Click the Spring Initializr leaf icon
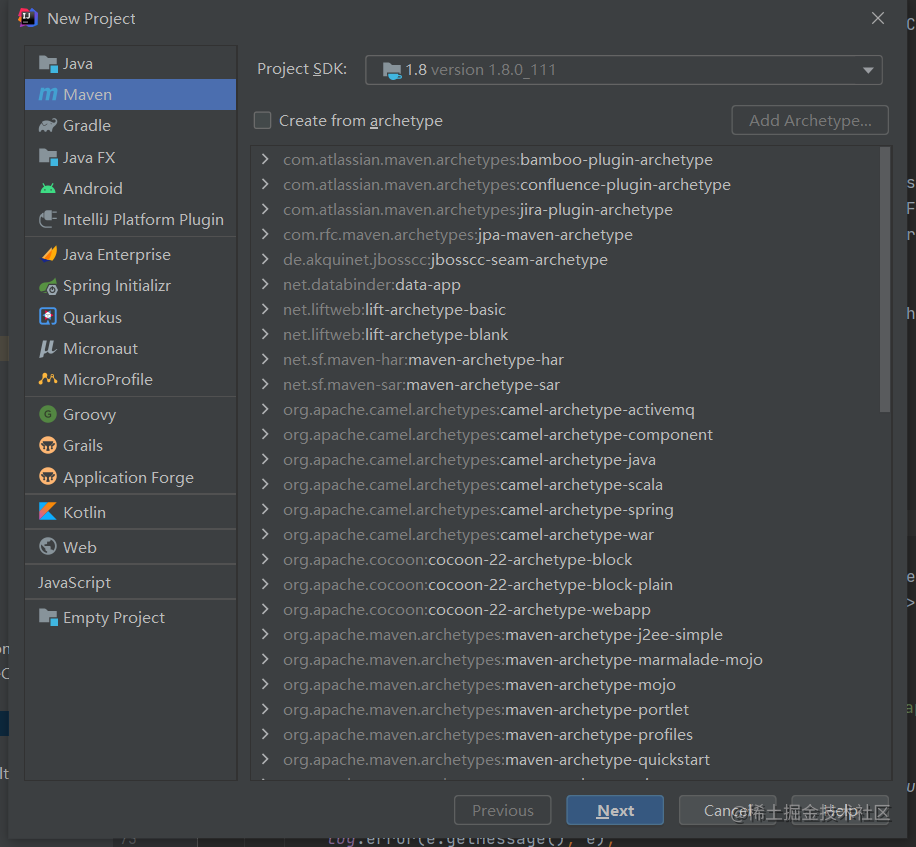The width and height of the screenshot is (916, 847). [48, 286]
